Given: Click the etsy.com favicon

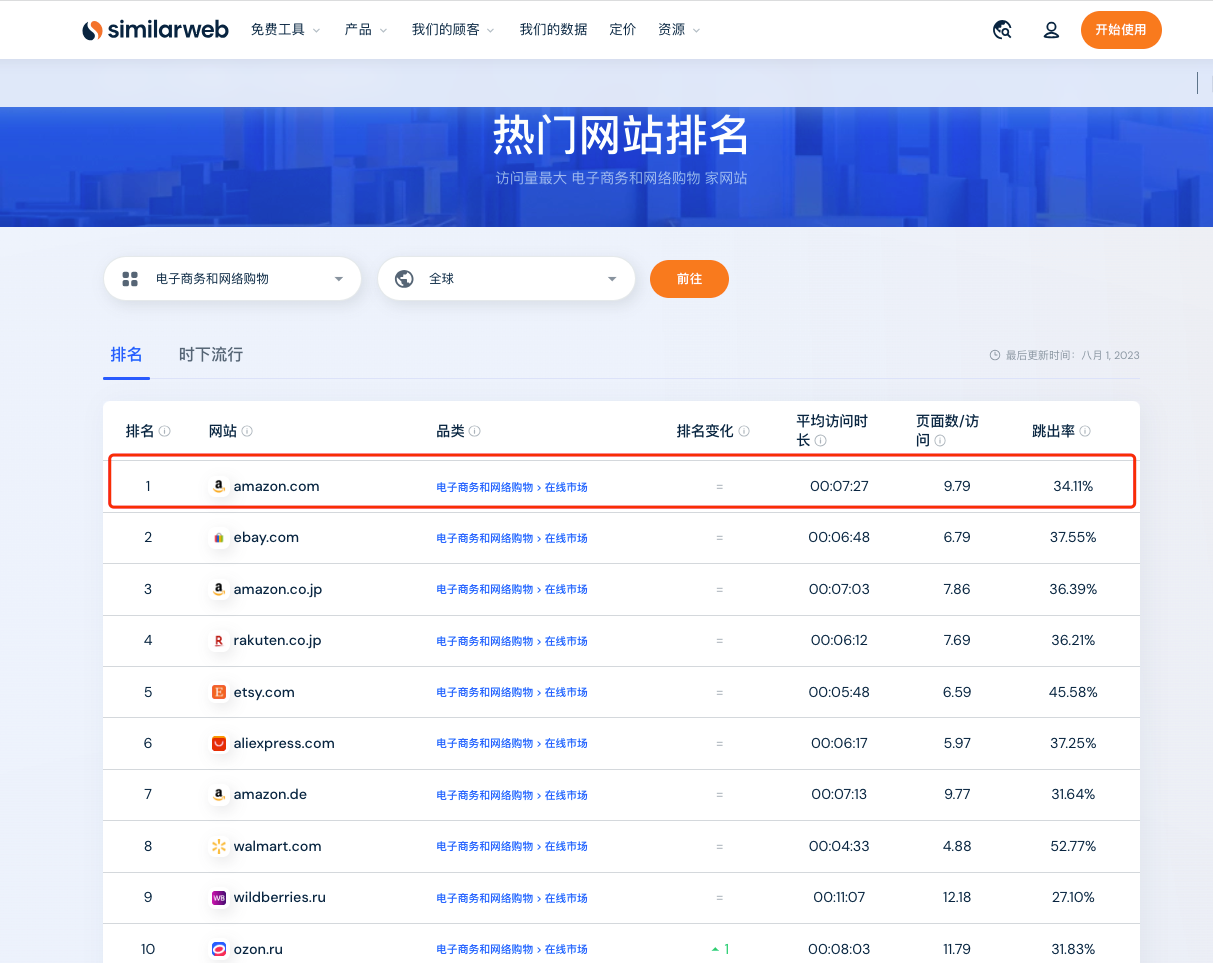Looking at the screenshot, I should click(218, 692).
